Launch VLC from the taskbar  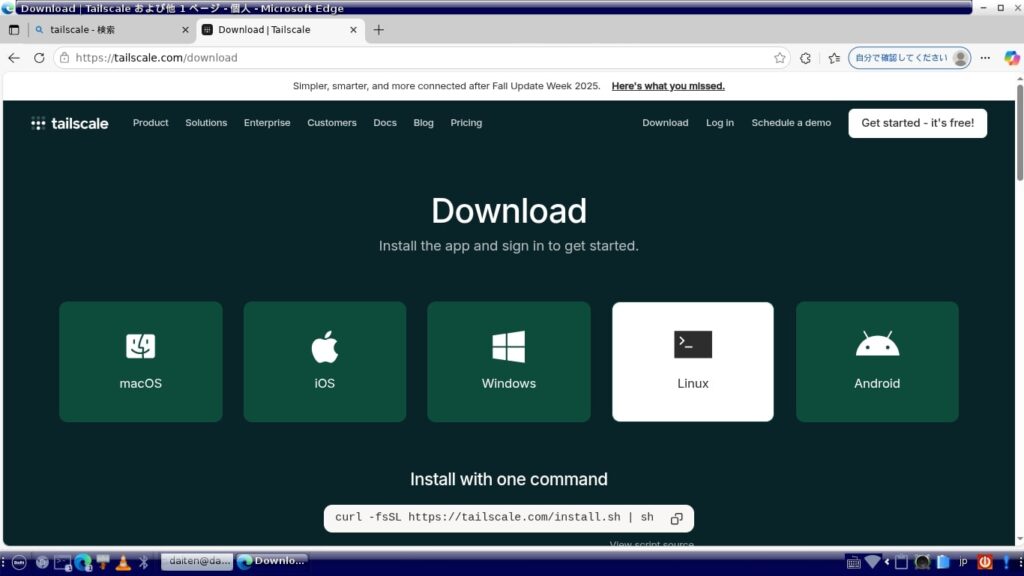click(x=123, y=562)
